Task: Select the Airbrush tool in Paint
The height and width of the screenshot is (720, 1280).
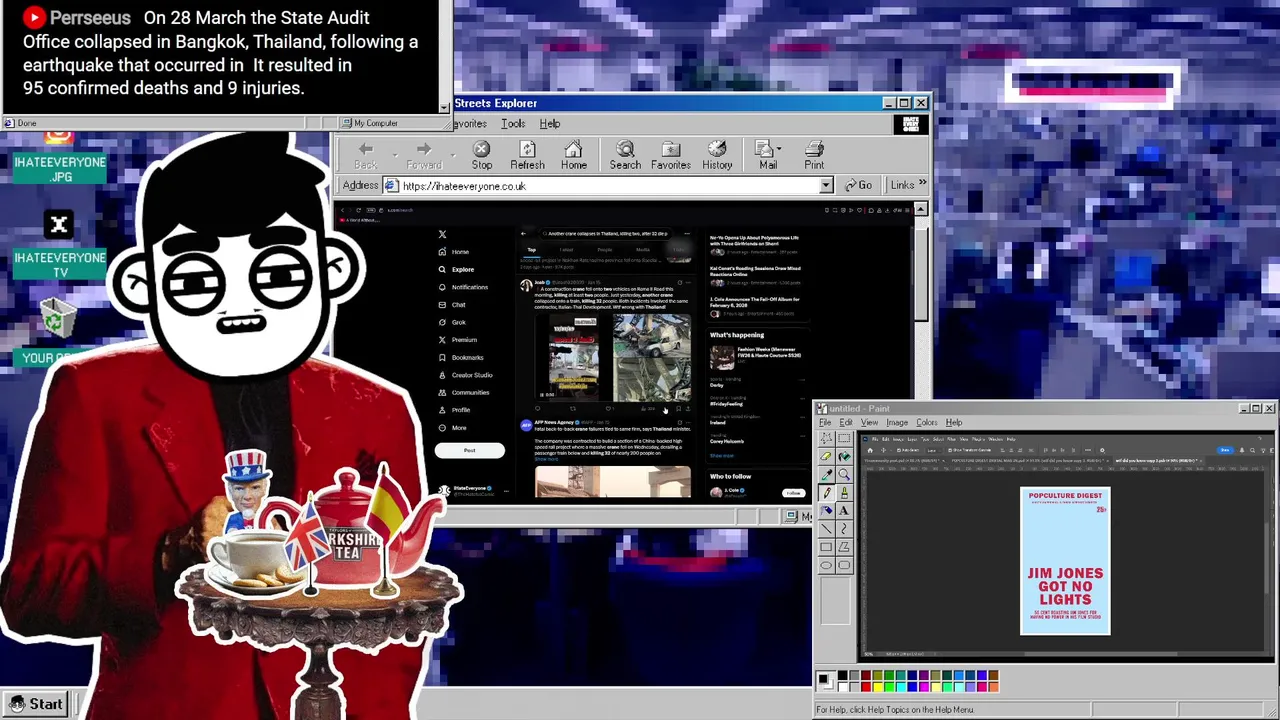Action: coord(826,510)
